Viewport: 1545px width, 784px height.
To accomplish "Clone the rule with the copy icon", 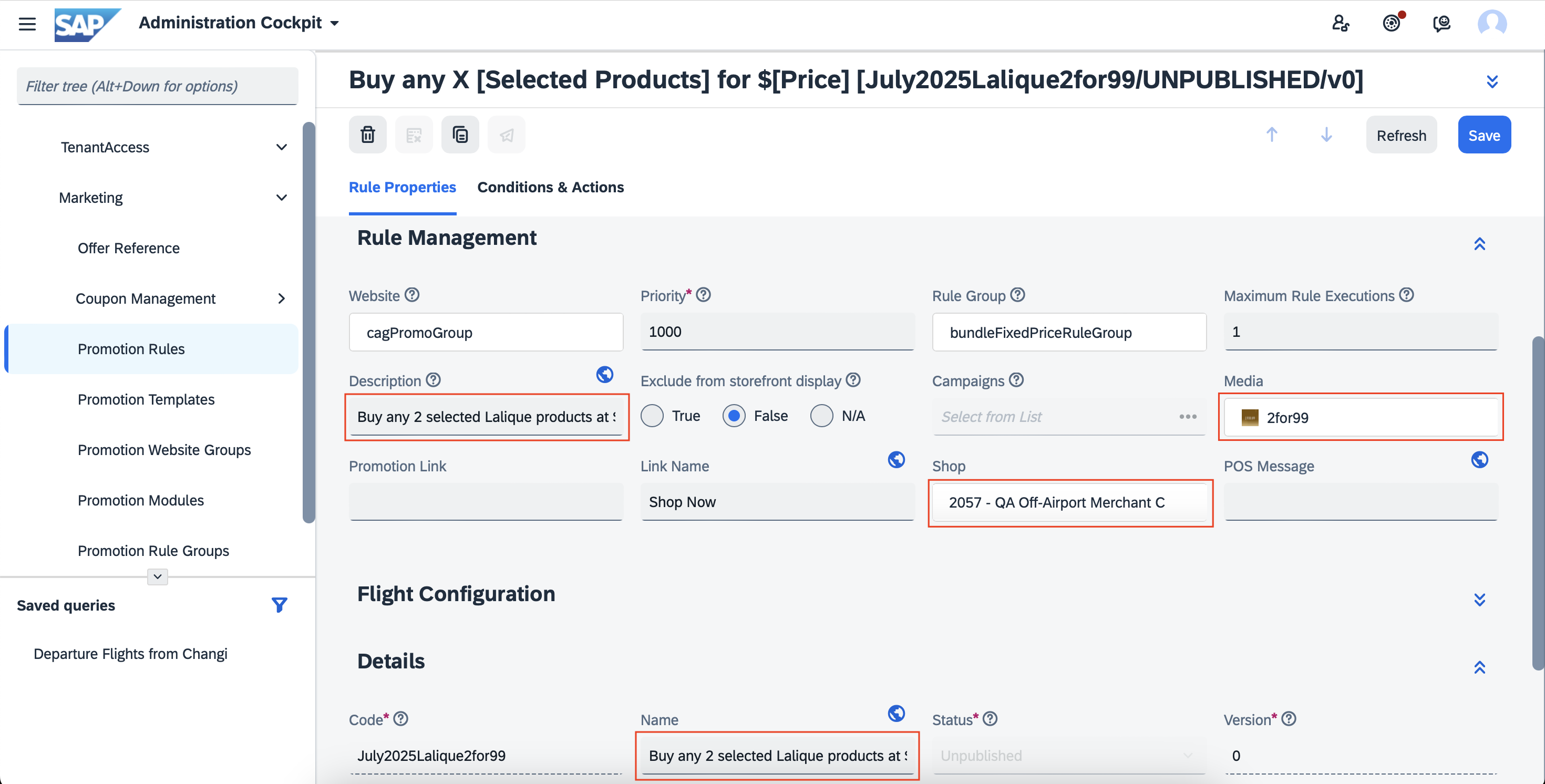I will point(460,135).
